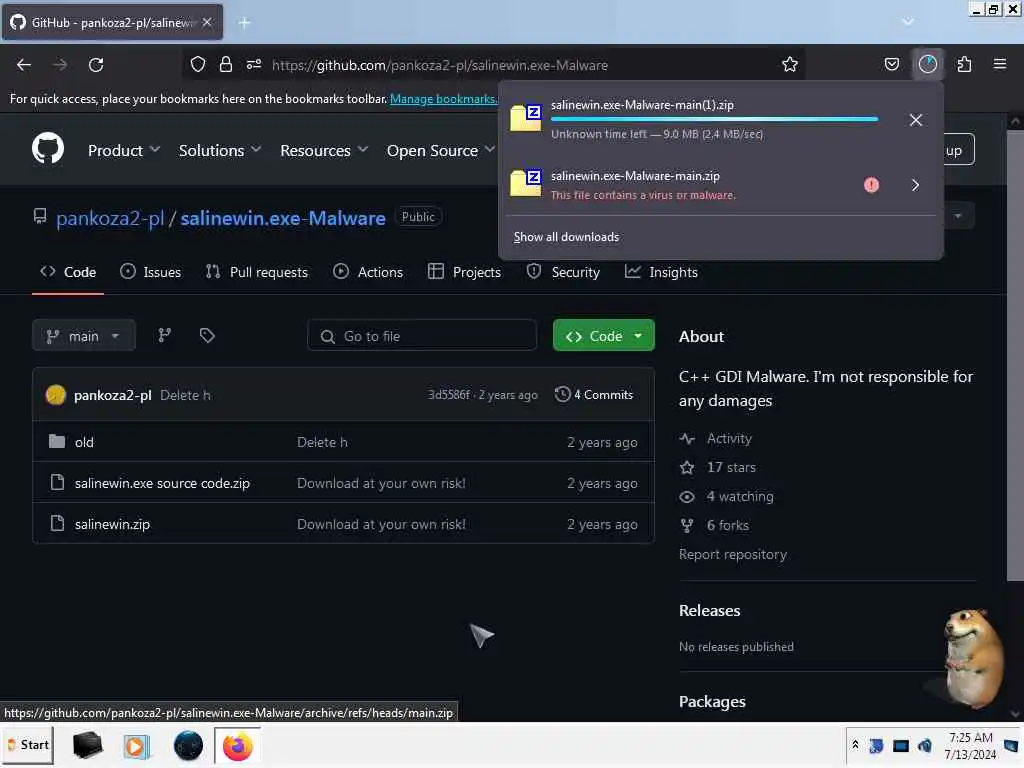
Task: Open the extensions puzzle icon
Action: (x=964, y=65)
